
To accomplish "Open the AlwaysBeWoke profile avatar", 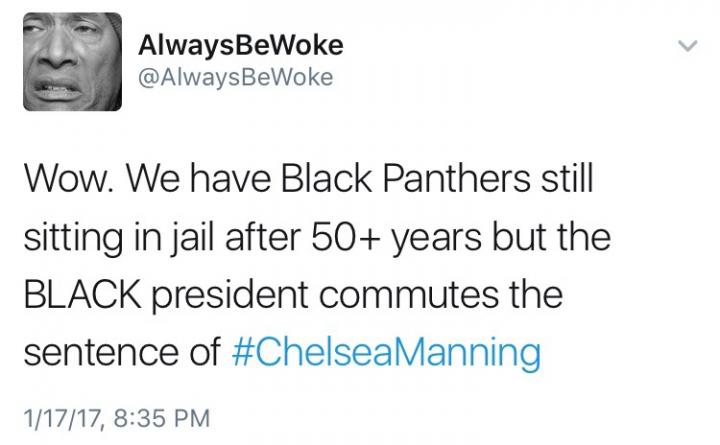I will pos(73,62).
